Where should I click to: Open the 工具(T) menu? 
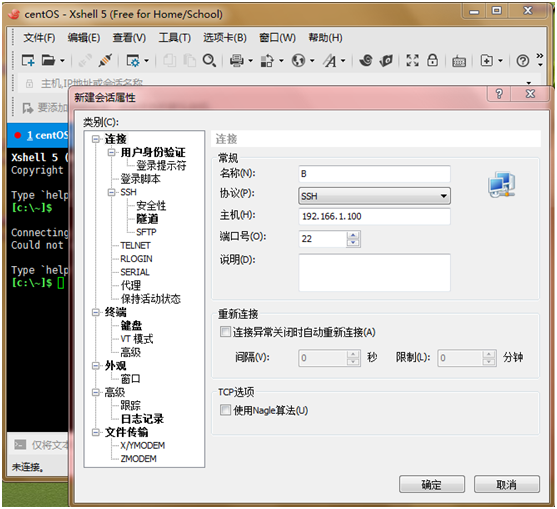click(174, 38)
